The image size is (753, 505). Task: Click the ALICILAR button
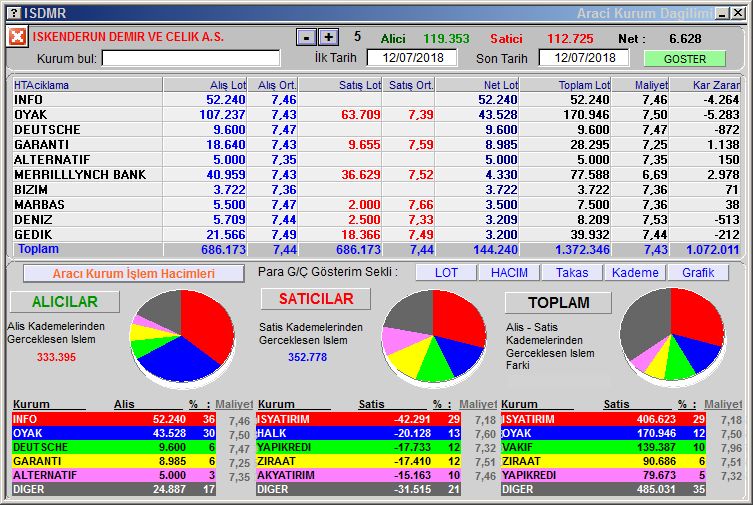click(x=65, y=301)
